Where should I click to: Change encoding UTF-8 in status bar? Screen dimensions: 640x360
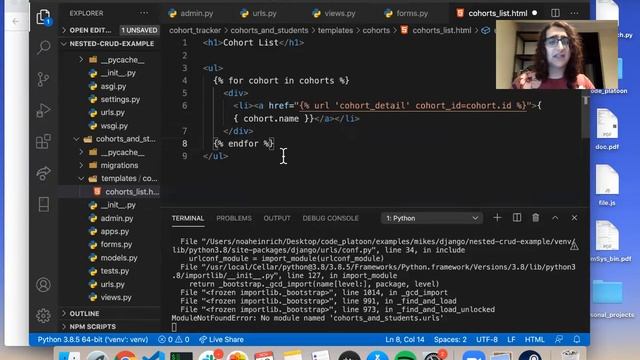coord(487,340)
